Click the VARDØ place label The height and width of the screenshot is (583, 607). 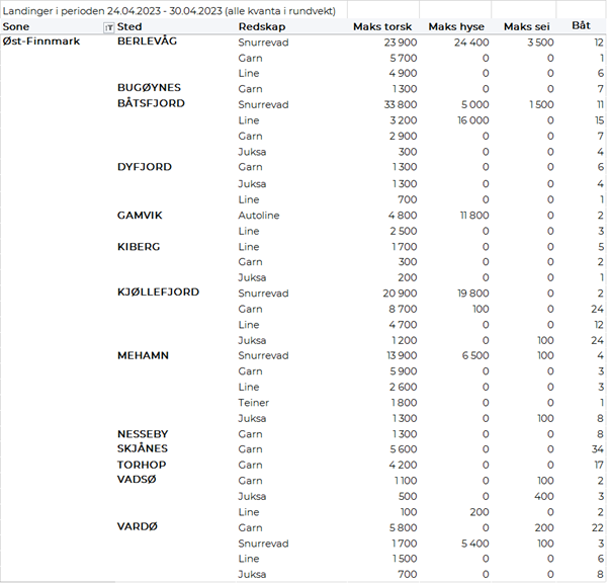[x=138, y=527]
